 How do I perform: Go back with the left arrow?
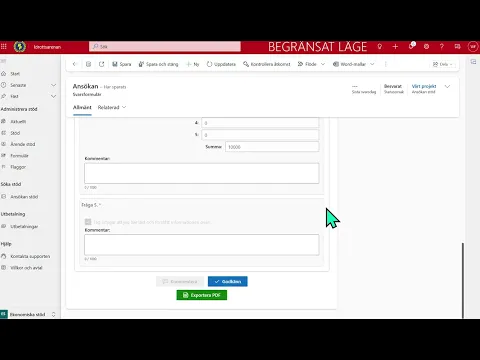pos(75,64)
